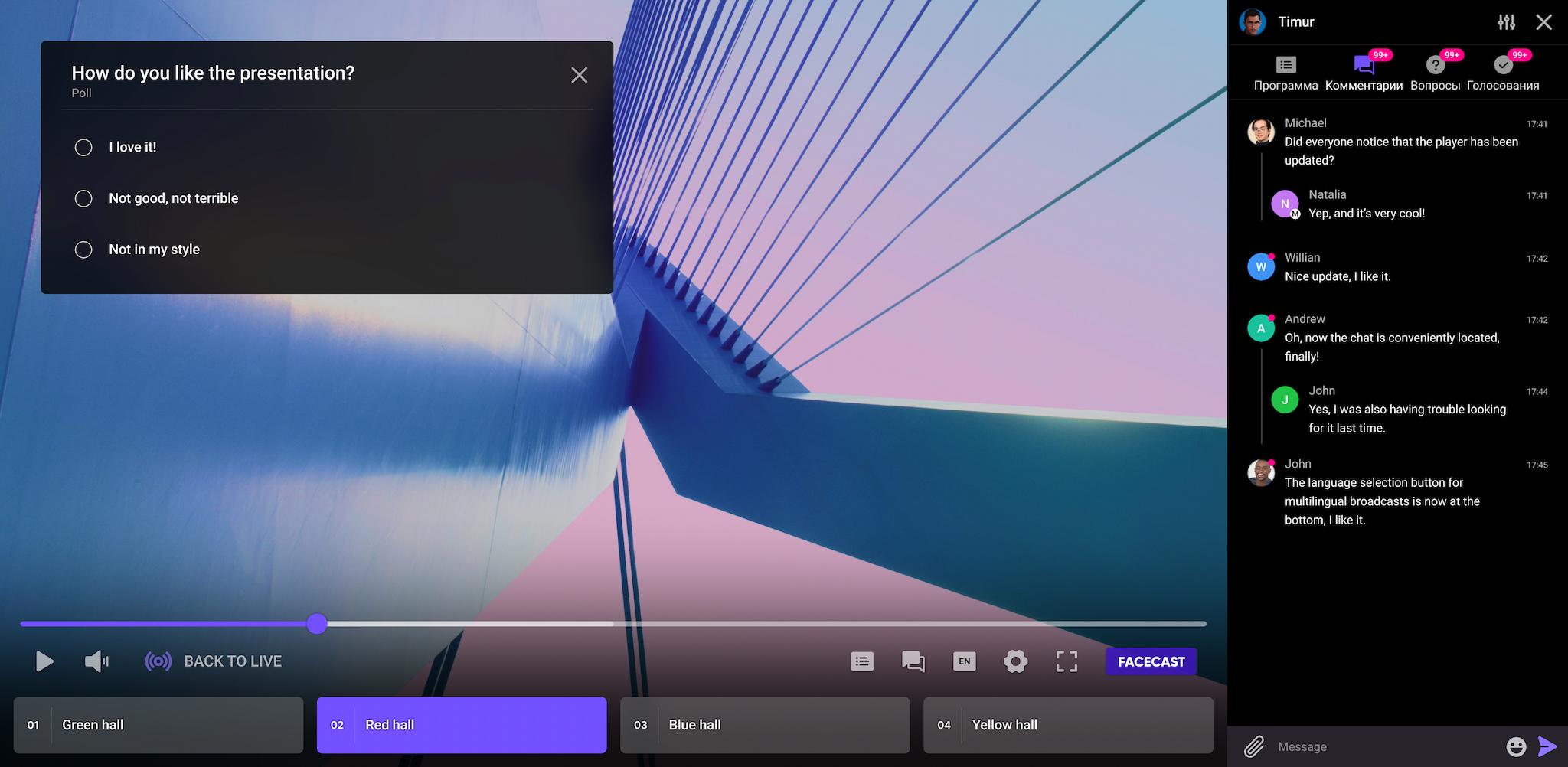The height and width of the screenshot is (767, 1568).
Task: Click BACK TO LIVE button
Action: (x=214, y=661)
